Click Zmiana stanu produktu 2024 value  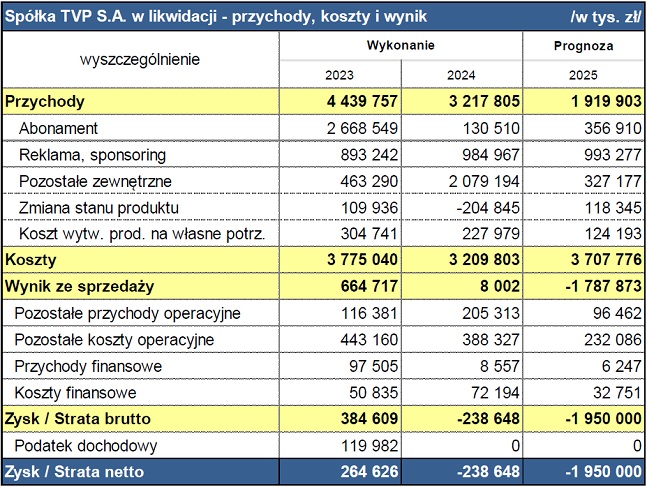[462, 207]
